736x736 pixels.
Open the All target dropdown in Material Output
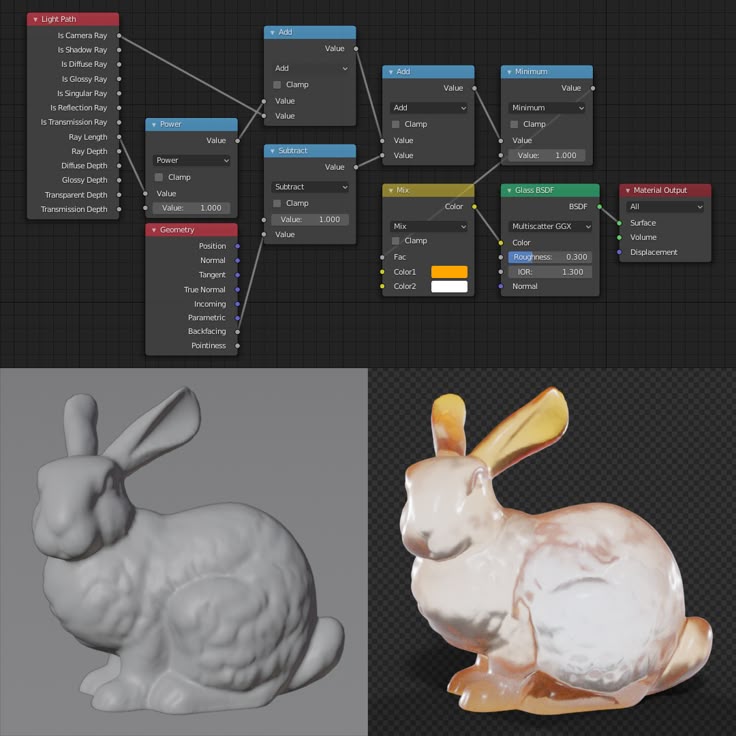(x=665, y=207)
